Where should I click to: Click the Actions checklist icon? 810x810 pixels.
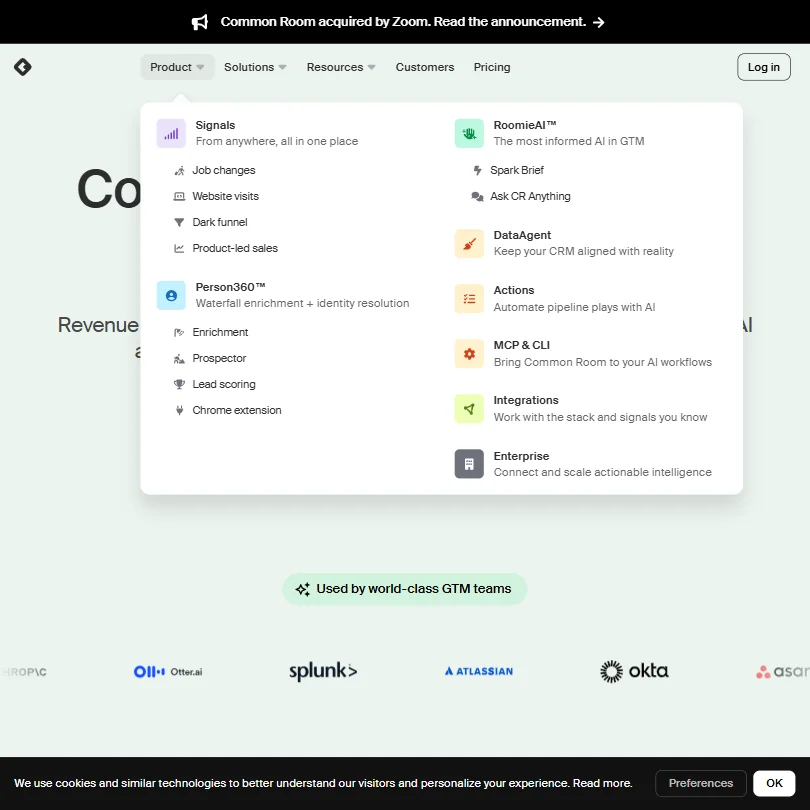[x=469, y=299]
